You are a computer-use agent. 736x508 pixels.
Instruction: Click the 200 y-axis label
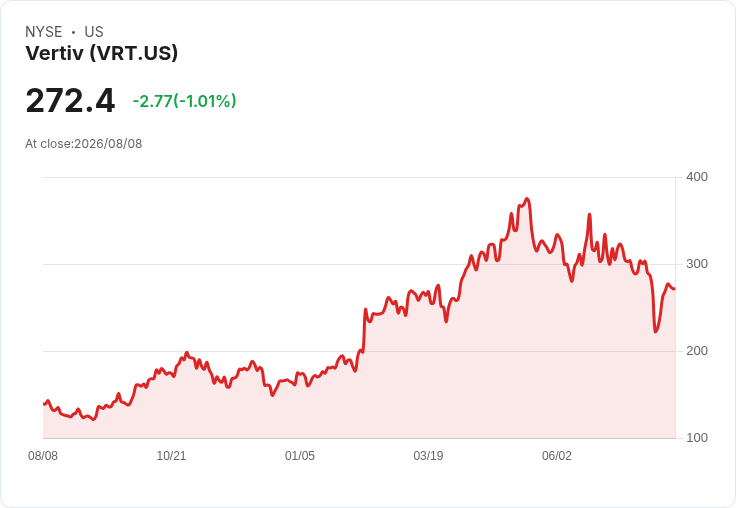(x=697, y=351)
